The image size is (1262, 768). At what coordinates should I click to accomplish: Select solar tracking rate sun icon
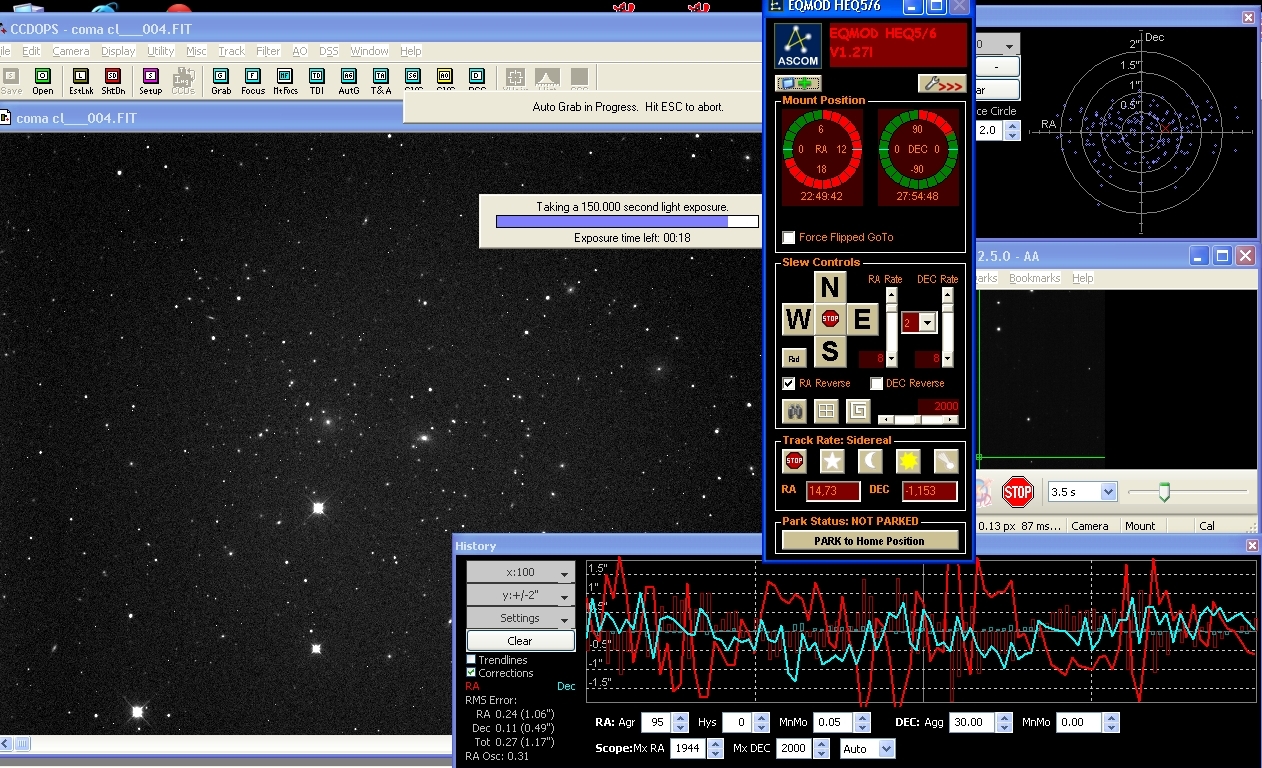point(908,460)
